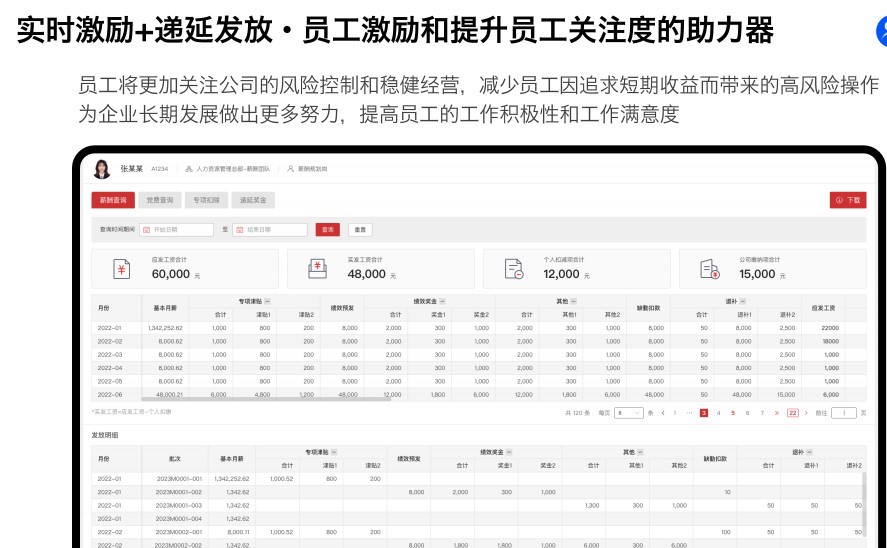Click the 公司缴纳项合计 icon

tap(709, 269)
